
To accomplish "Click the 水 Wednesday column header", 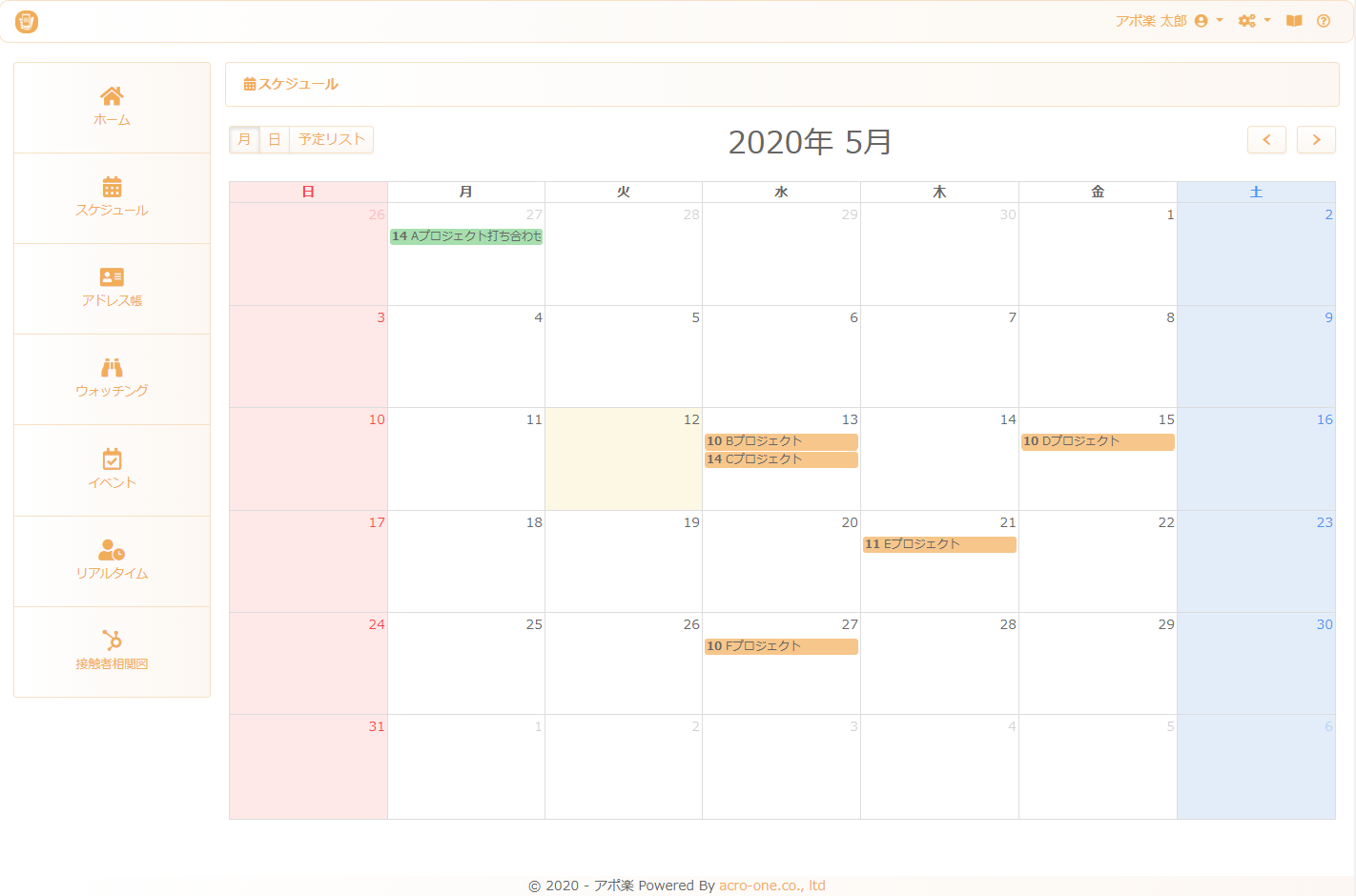I will [x=781, y=192].
